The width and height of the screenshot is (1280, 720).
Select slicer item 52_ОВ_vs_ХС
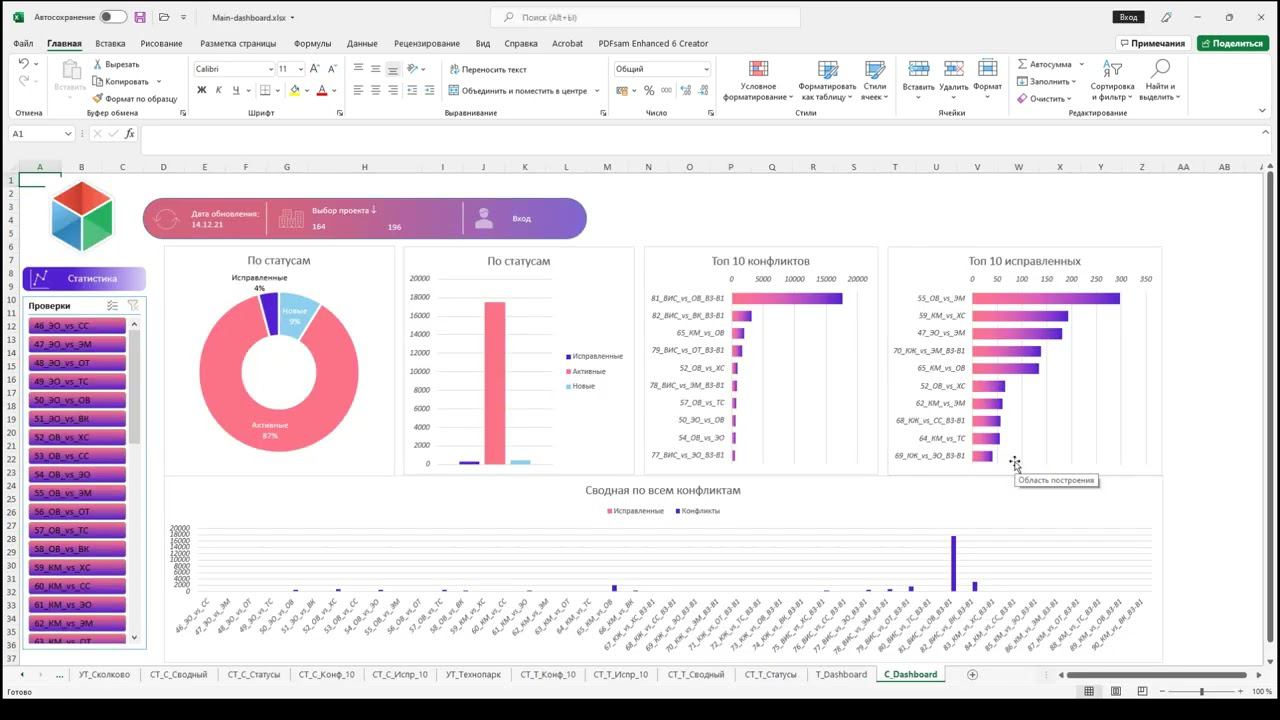pyautogui.click(x=77, y=437)
